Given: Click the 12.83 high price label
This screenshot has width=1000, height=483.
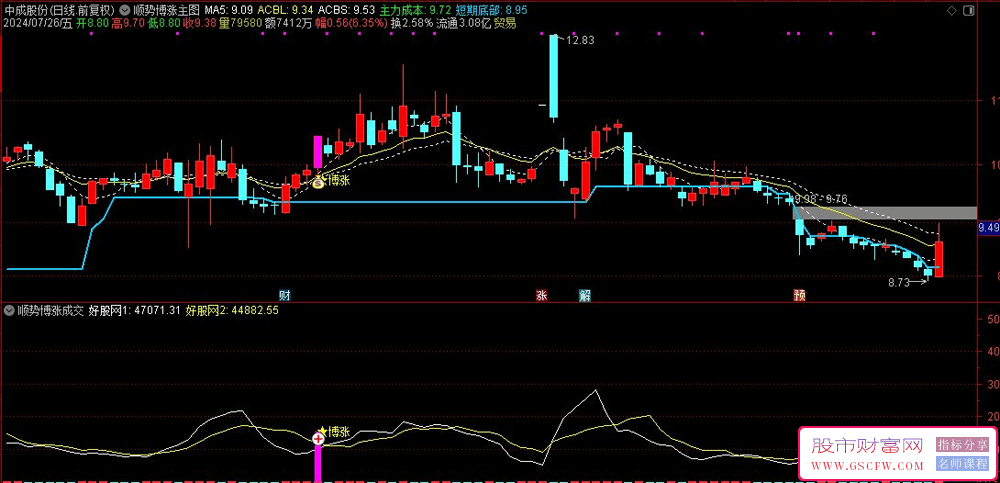Looking at the screenshot, I should [580, 40].
